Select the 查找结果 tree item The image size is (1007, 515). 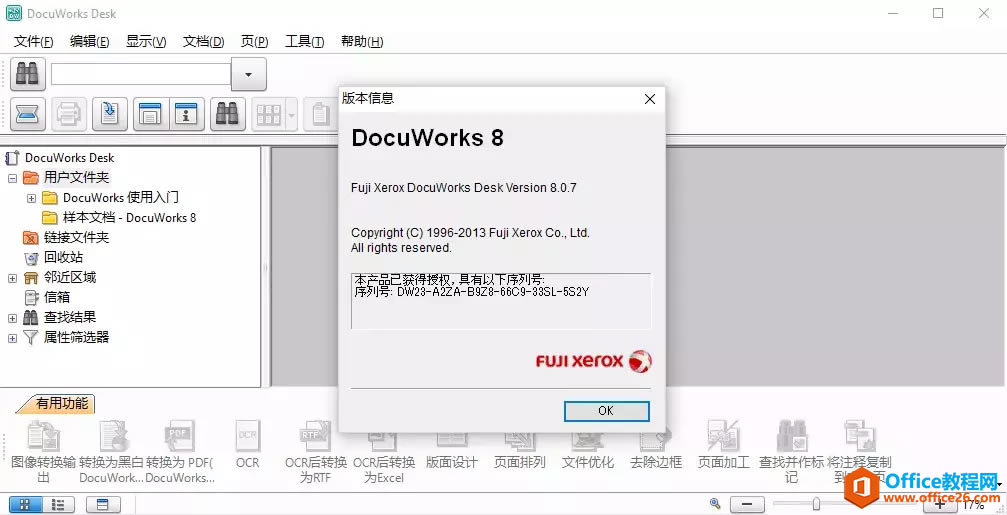(x=70, y=317)
